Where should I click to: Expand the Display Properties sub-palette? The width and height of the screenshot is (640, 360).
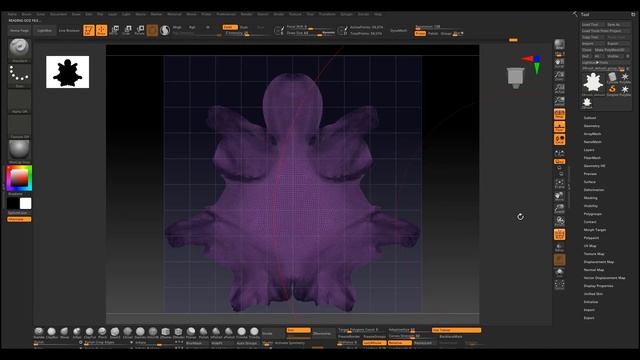coord(598,286)
